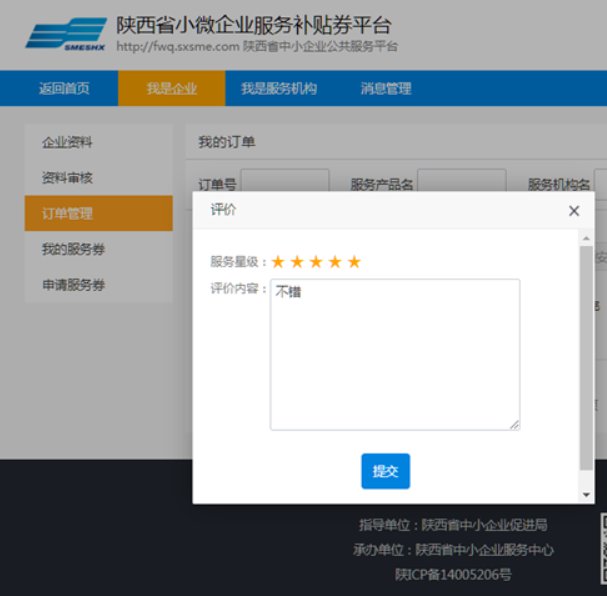Switch to 我是企业 tab

click(171, 89)
